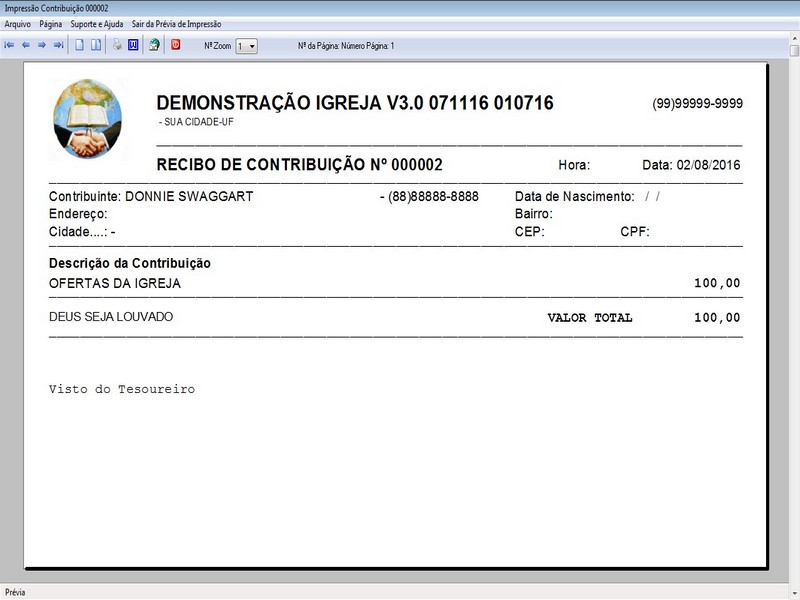Click the Bairro: label
800x600 pixels.
(x=534, y=214)
